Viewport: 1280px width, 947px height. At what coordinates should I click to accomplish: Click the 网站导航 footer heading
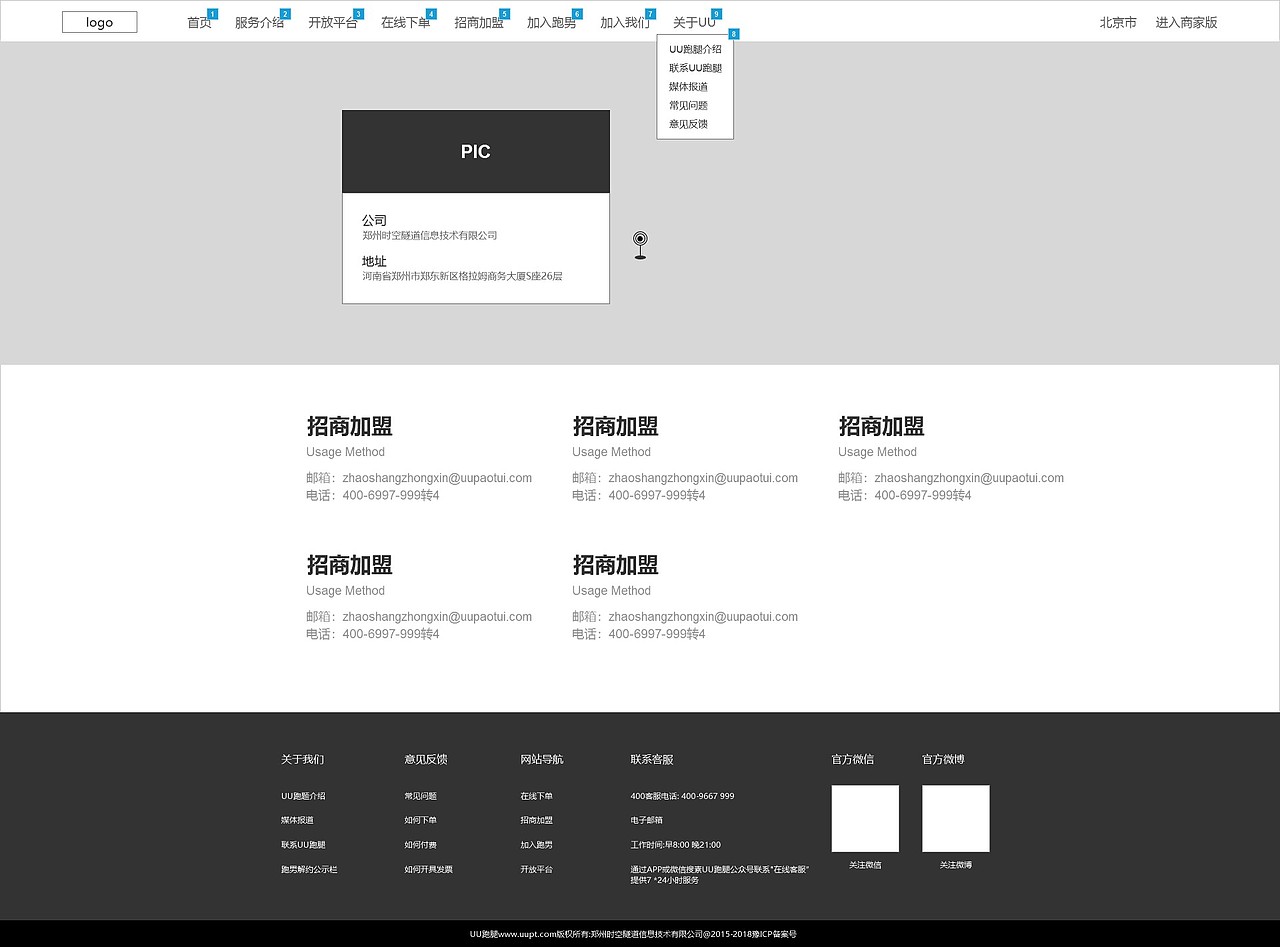coord(541,759)
